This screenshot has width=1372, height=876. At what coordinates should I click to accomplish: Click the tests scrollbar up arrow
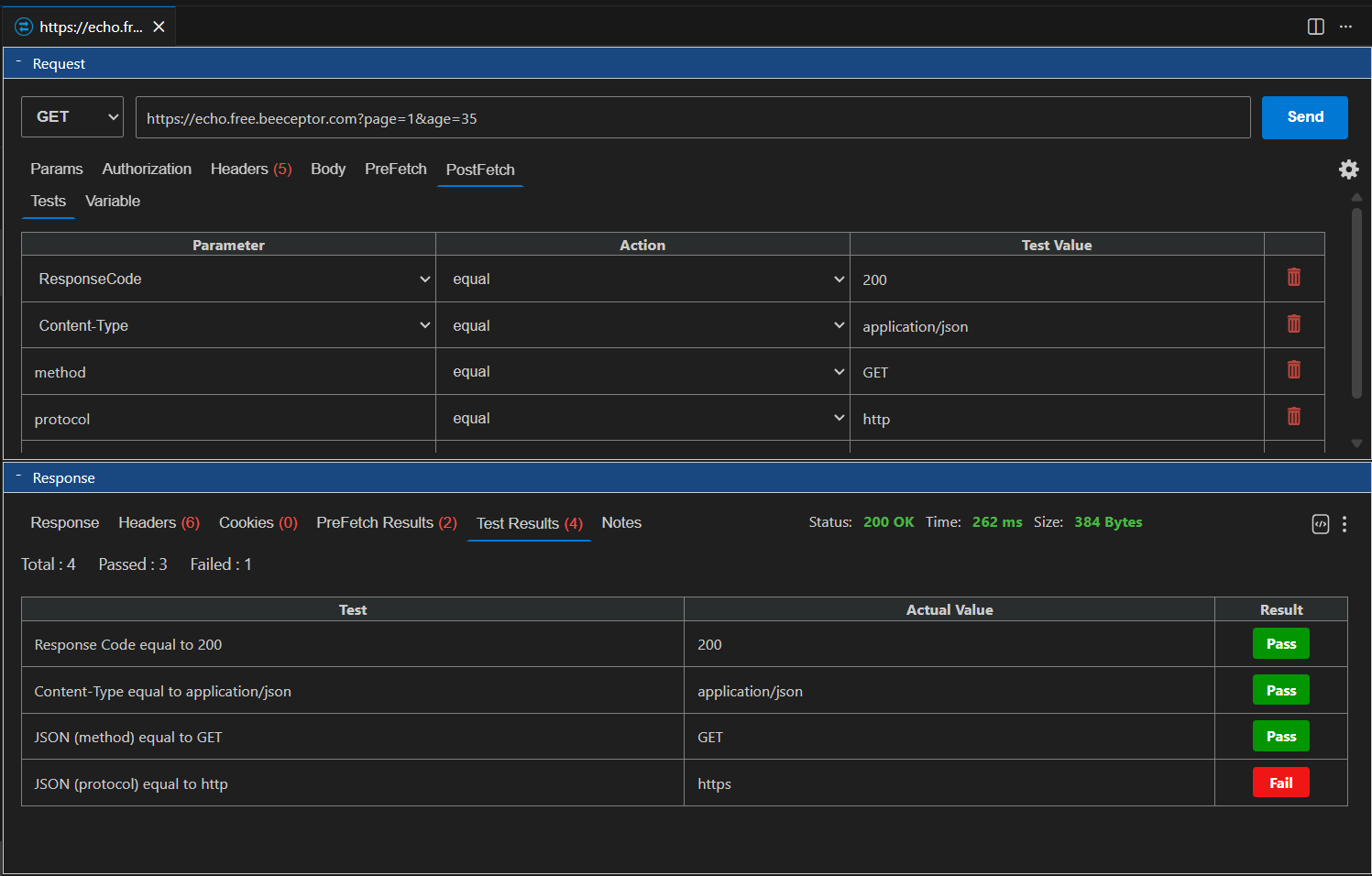tap(1356, 197)
